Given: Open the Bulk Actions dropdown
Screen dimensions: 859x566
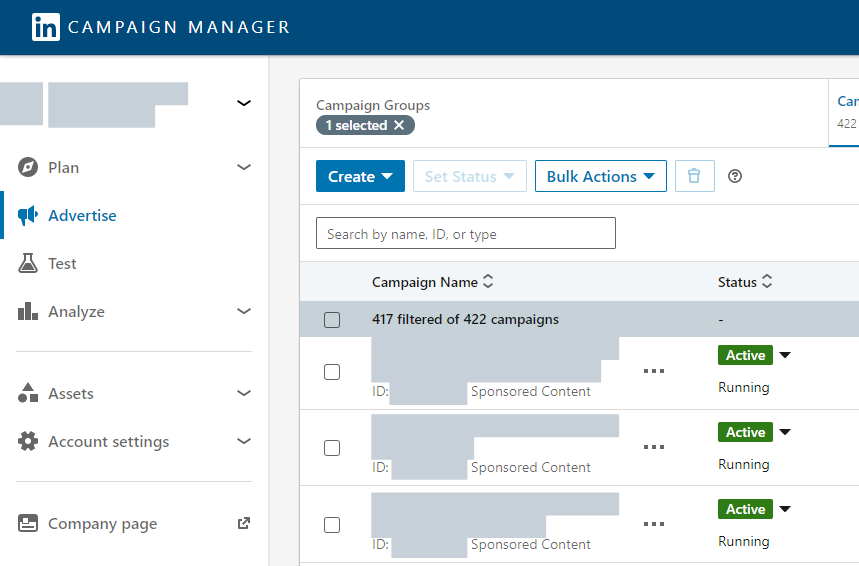Looking at the screenshot, I should coord(601,176).
